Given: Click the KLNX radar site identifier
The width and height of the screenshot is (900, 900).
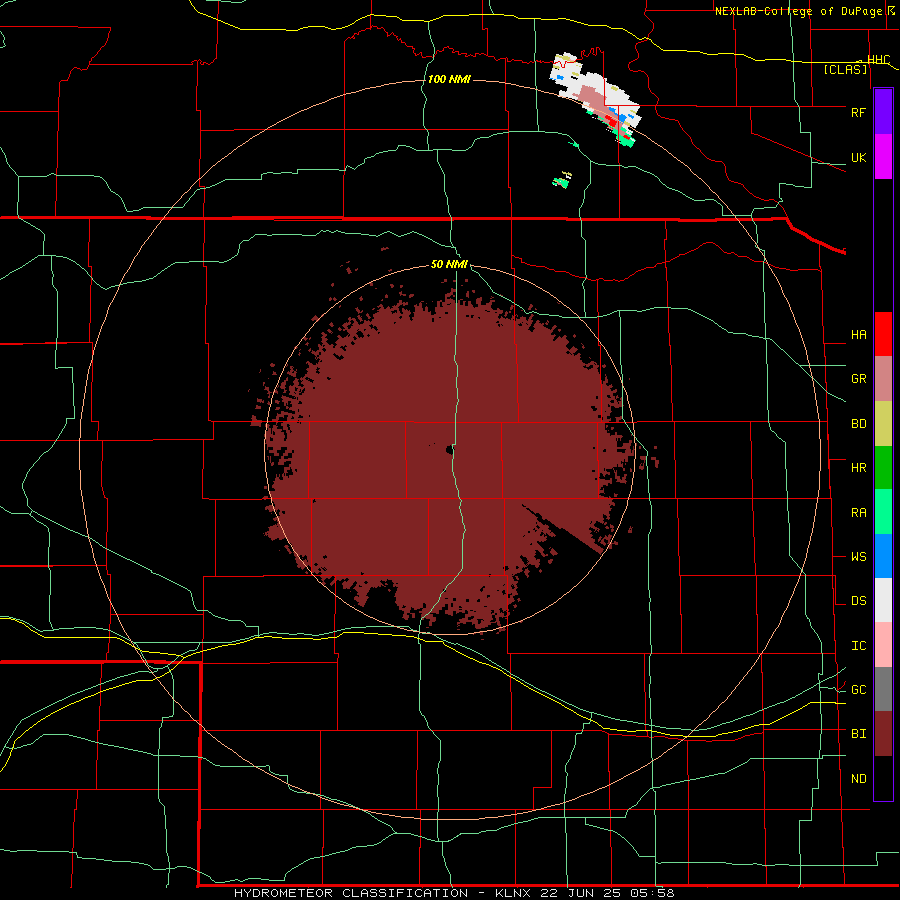Looking at the screenshot, I should point(513,893).
